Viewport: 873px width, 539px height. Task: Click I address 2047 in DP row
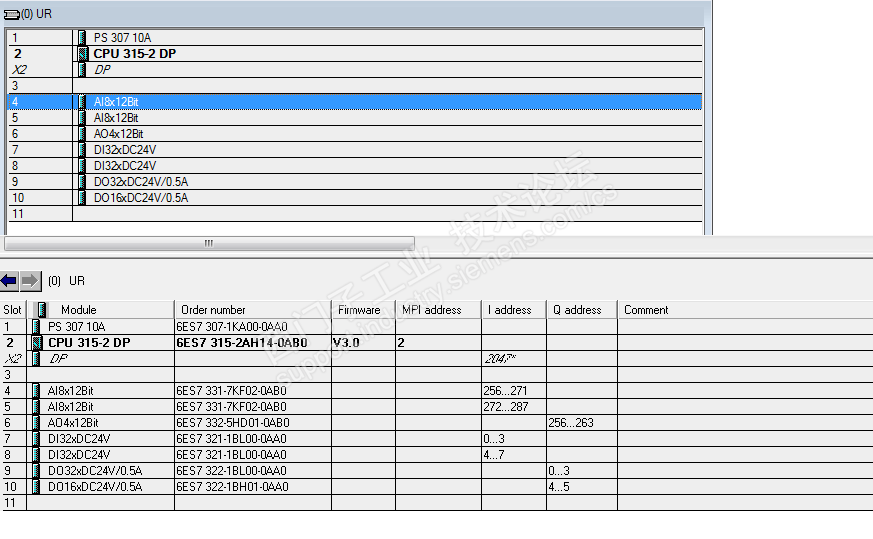[x=499, y=359]
